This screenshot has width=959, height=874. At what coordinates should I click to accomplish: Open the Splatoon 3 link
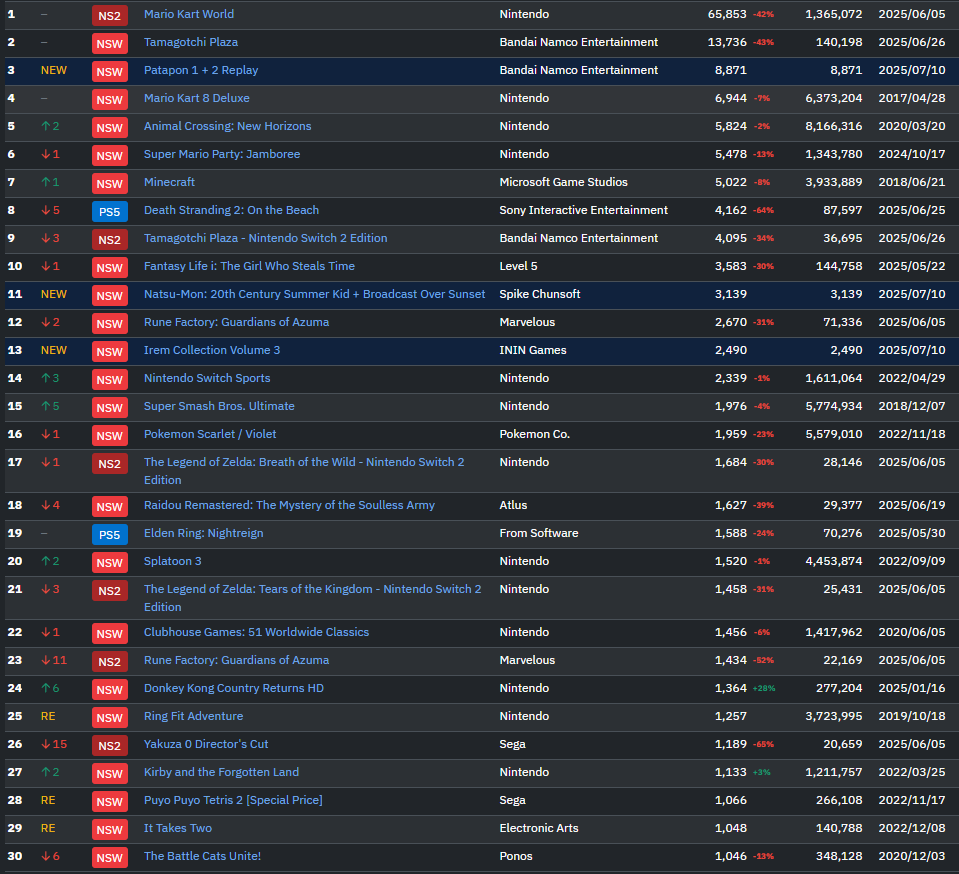pos(172,561)
